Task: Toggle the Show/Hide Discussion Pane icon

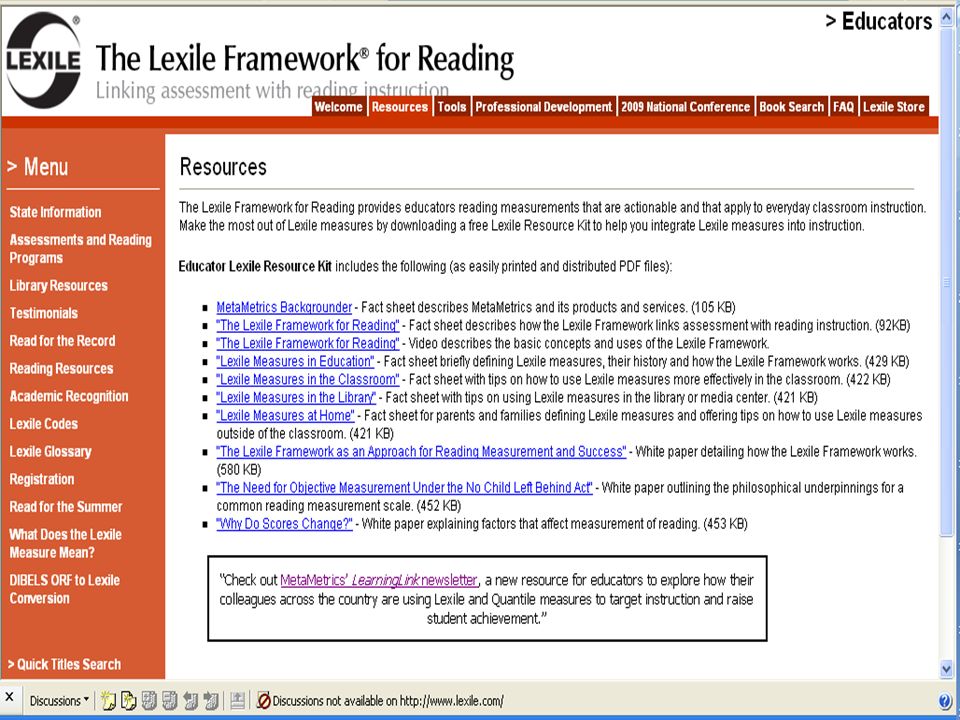Action: point(238,700)
